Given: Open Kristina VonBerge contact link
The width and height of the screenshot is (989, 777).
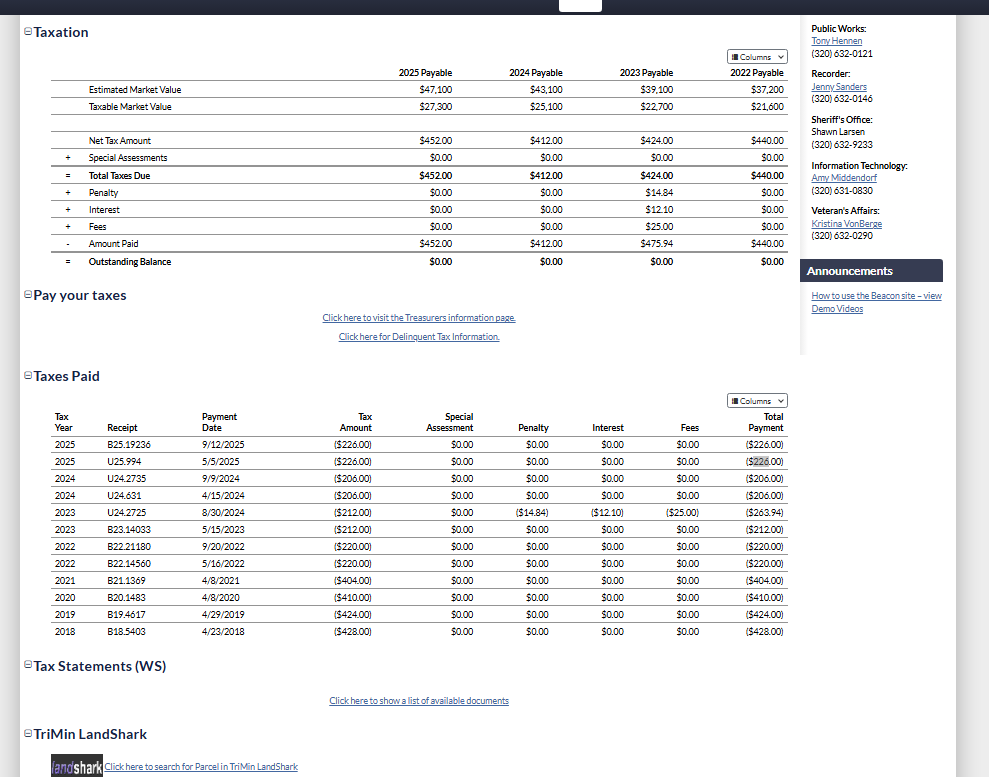Looking at the screenshot, I should point(846,224).
